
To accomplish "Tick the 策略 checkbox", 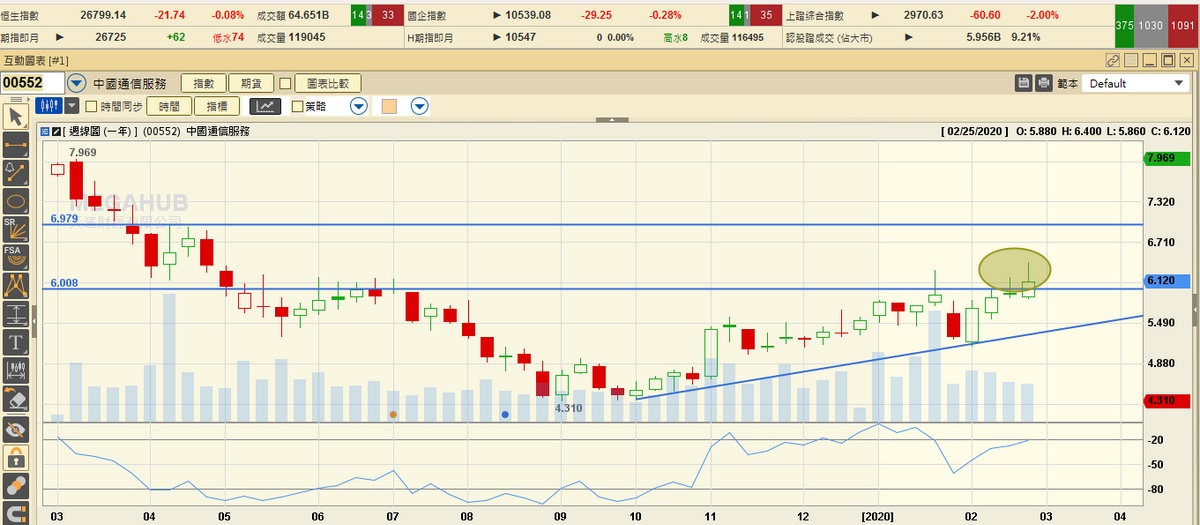I will 297,106.
